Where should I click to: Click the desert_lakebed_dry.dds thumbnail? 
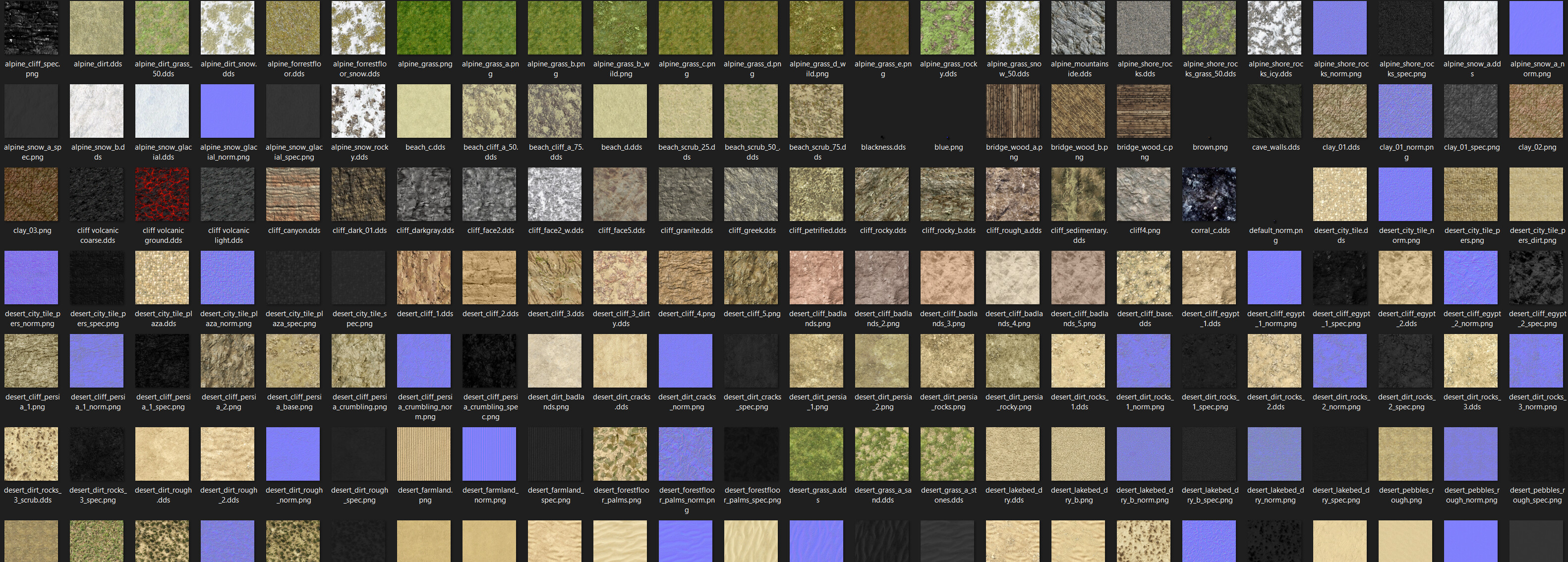1013,454
